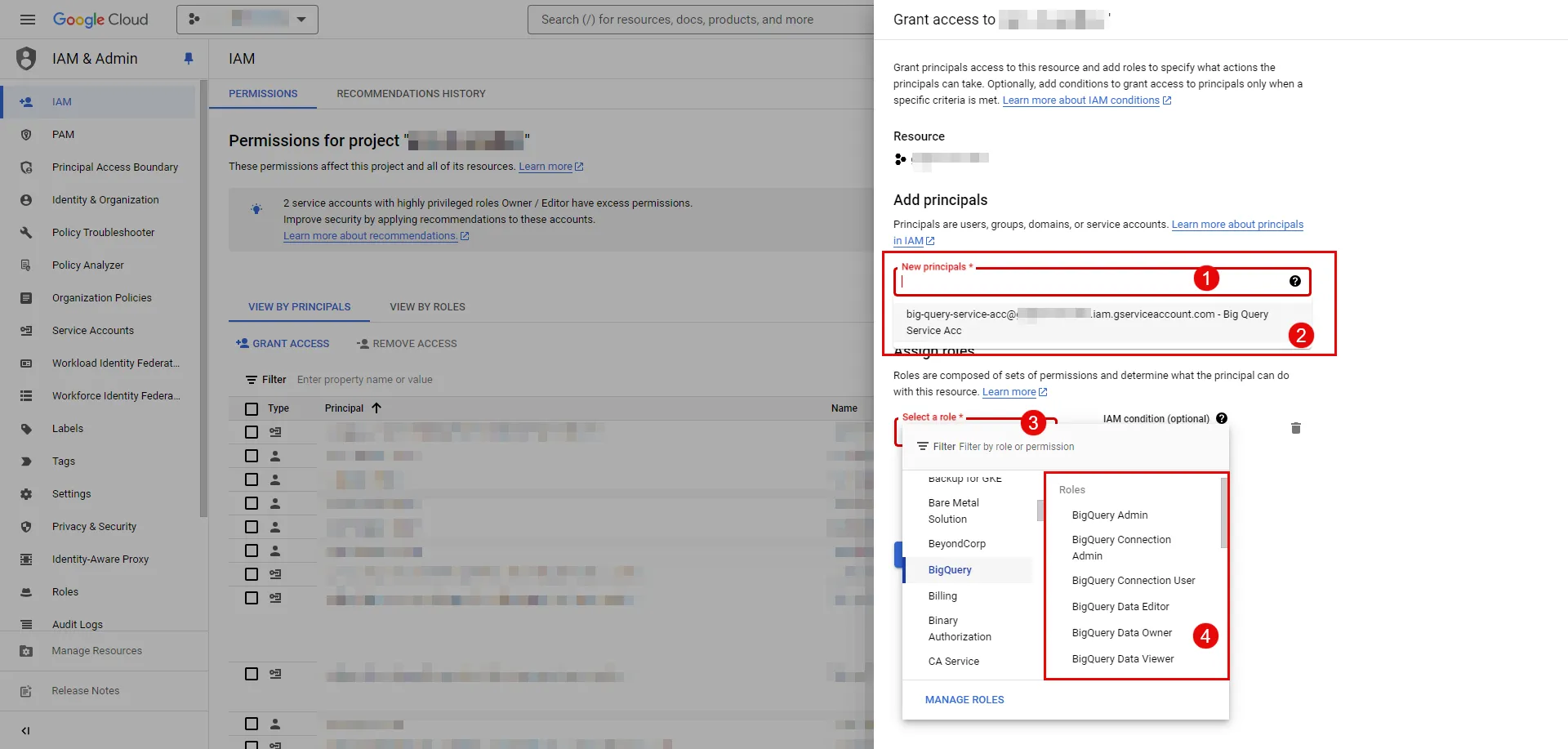Open the main navigation hamburger menu
Screen dimensions: 1568x749
[x=27, y=19]
